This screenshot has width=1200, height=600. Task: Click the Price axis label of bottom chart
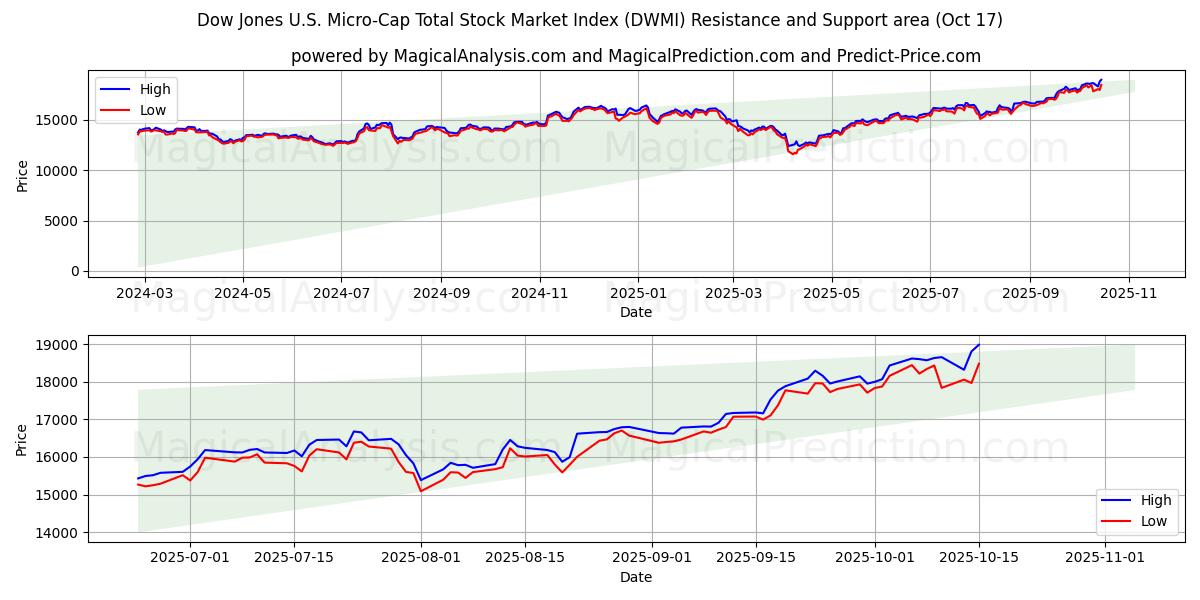tap(22, 438)
